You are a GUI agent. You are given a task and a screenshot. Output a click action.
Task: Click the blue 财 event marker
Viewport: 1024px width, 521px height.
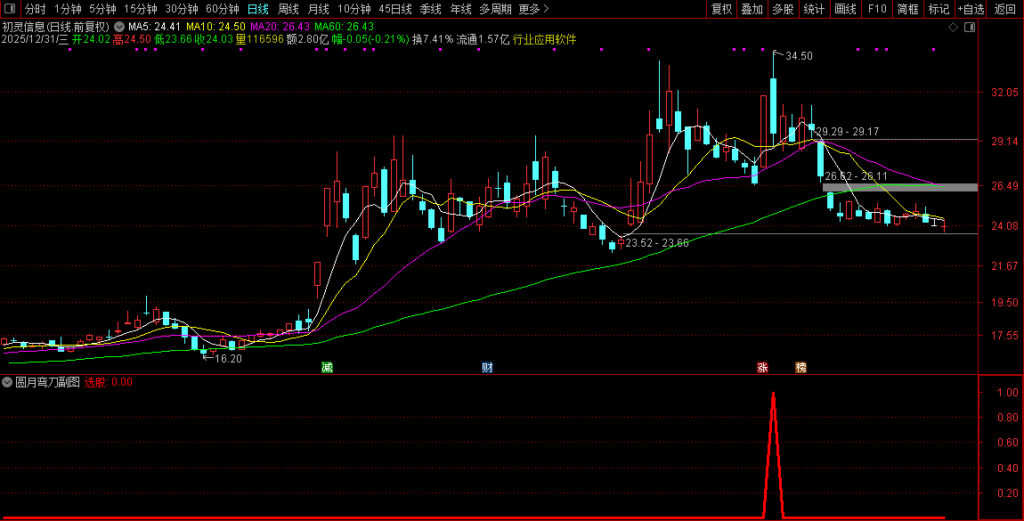click(487, 368)
